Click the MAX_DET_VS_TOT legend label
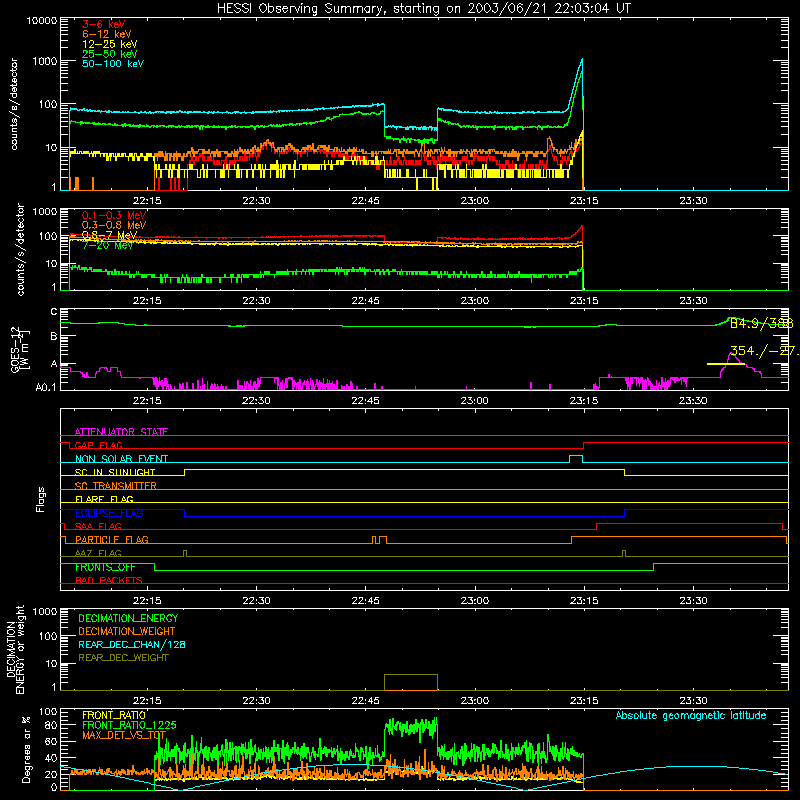This screenshot has width=800, height=800. pyautogui.click(x=124, y=735)
